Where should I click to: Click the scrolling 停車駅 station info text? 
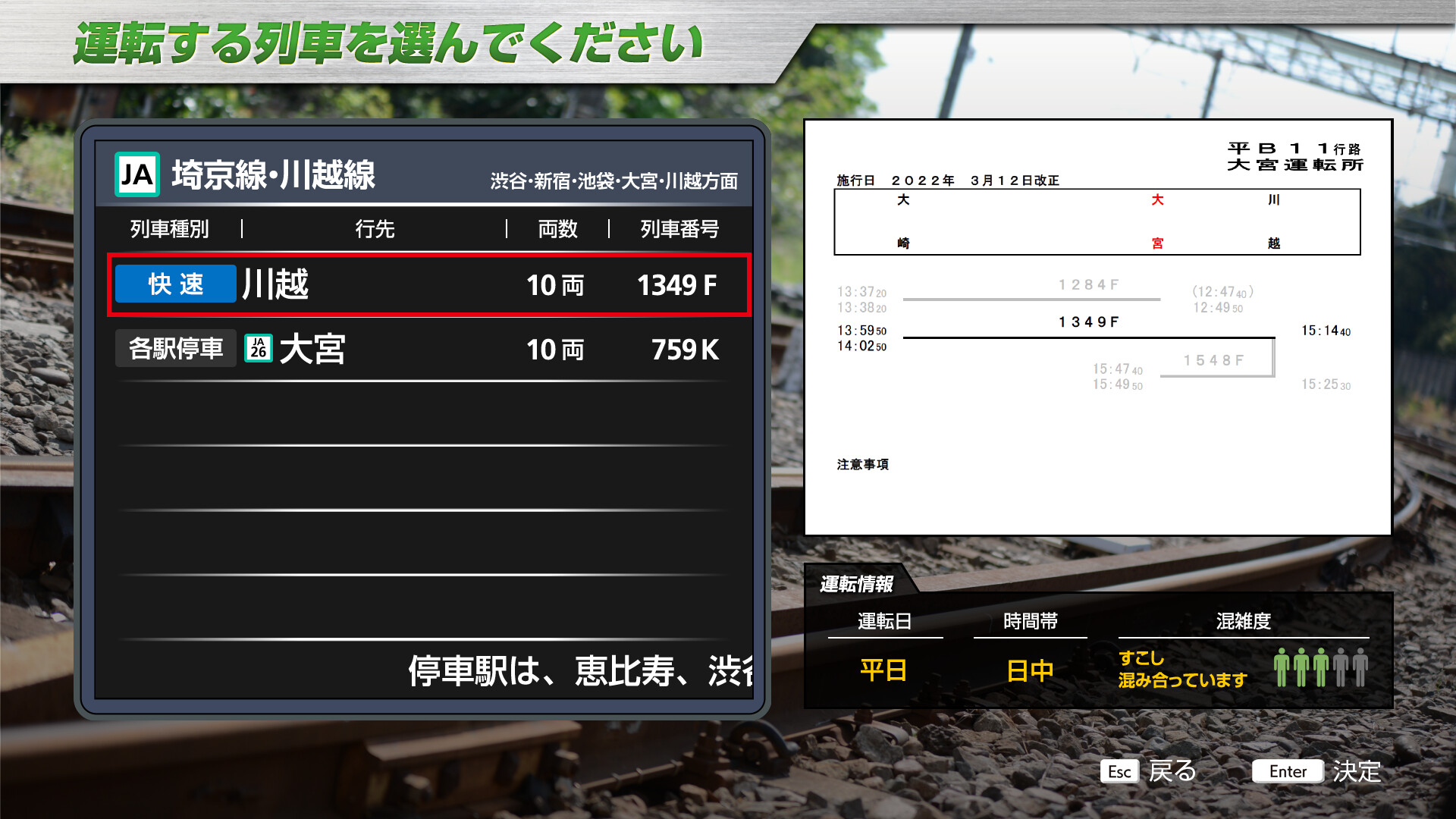[580, 670]
